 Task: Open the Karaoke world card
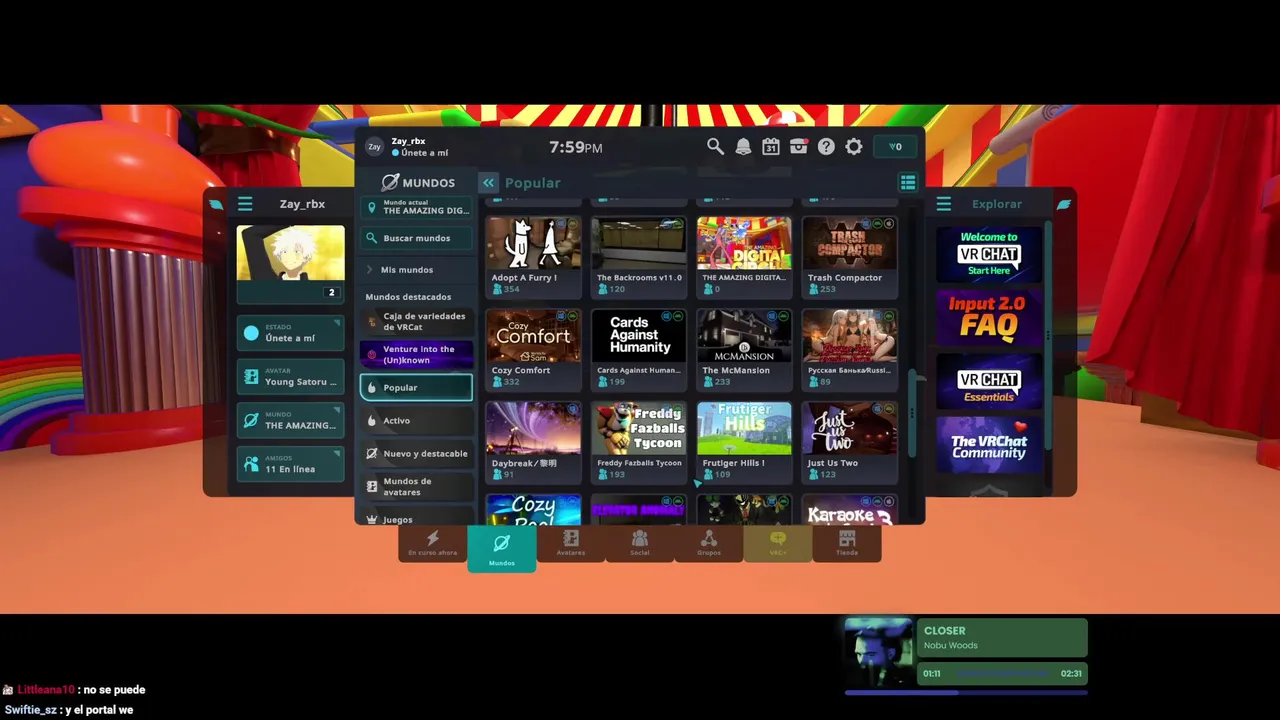[850, 510]
